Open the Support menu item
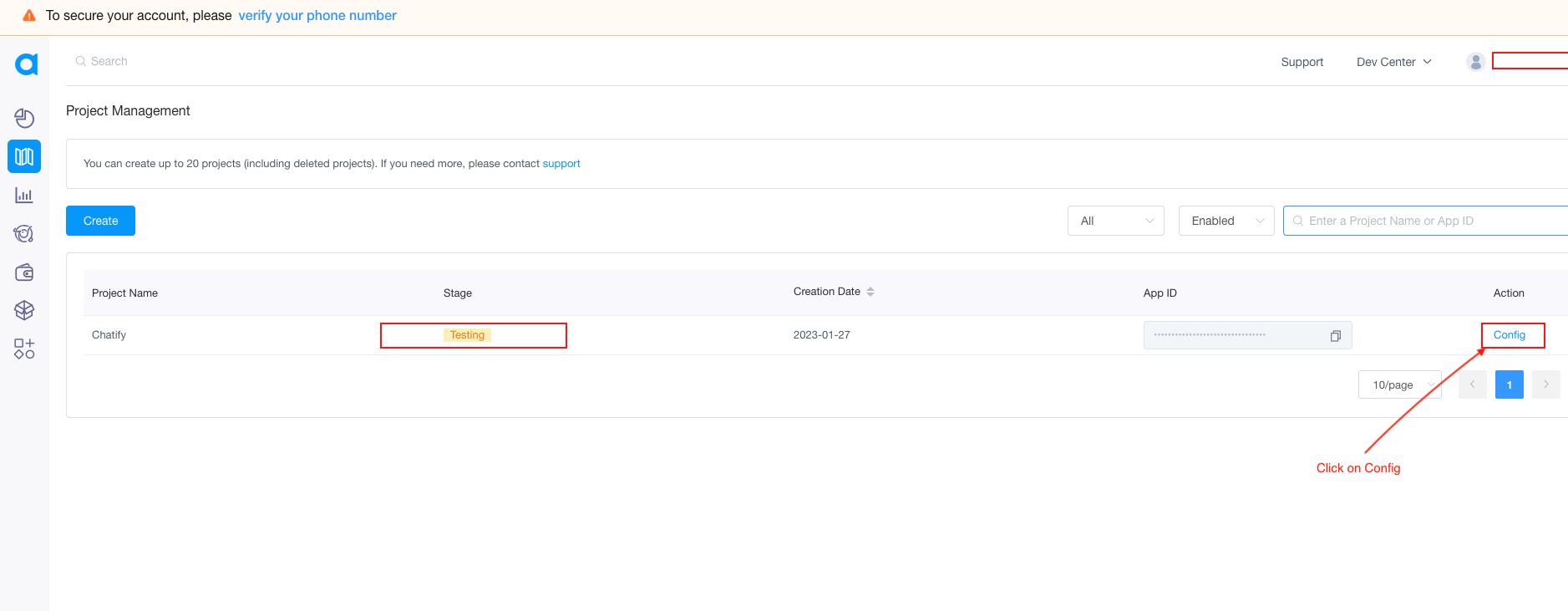 (1302, 62)
